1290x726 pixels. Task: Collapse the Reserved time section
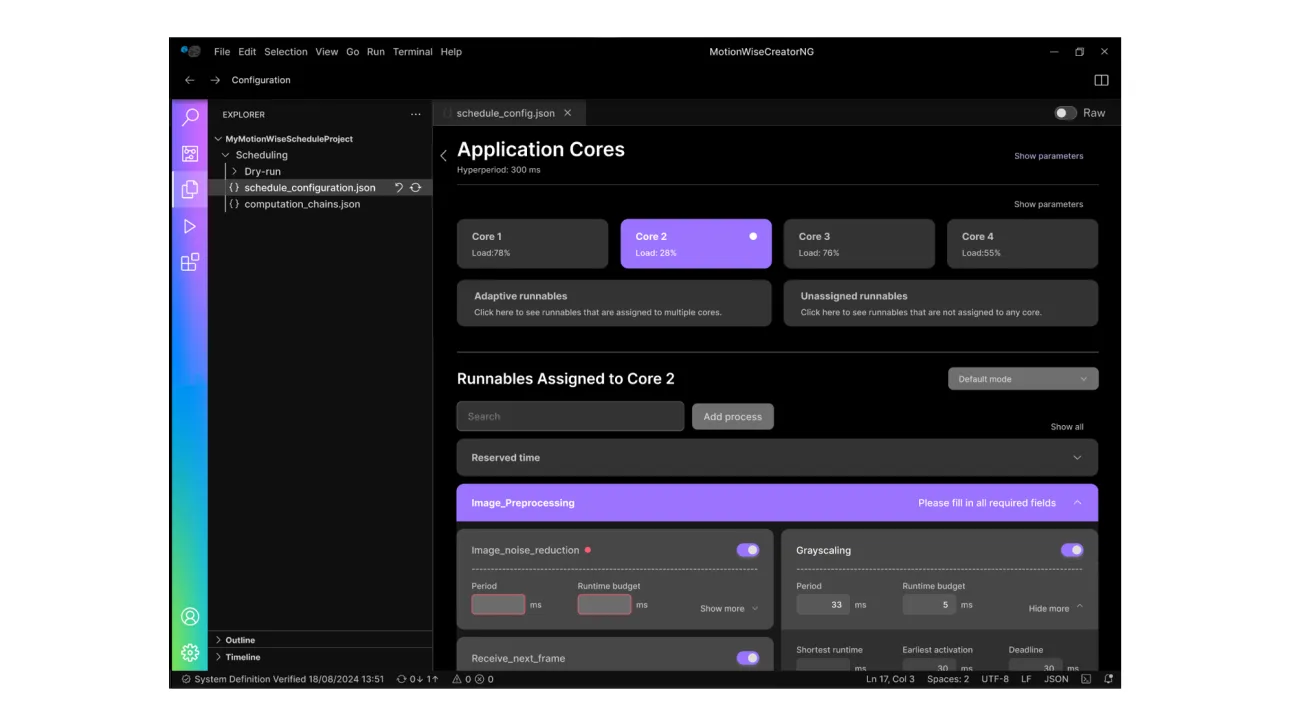(x=1077, y=457)
